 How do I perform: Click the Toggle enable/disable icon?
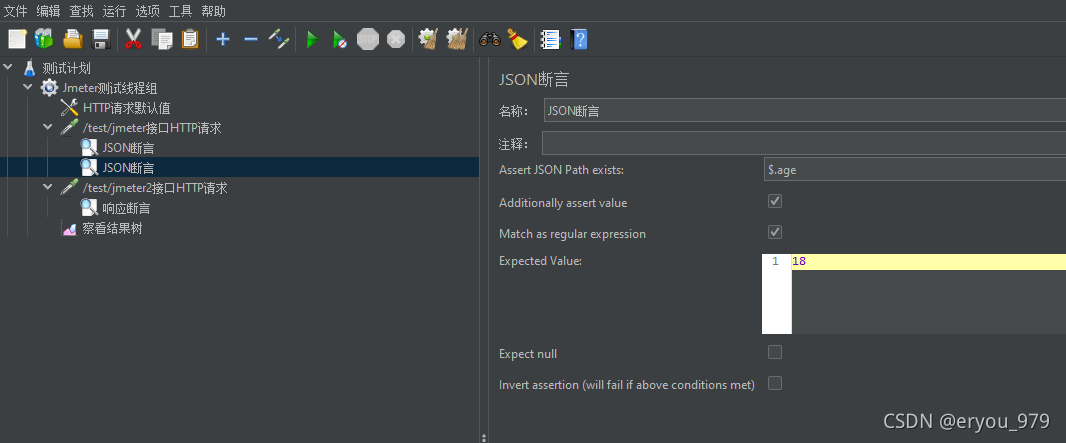(279, 39)
